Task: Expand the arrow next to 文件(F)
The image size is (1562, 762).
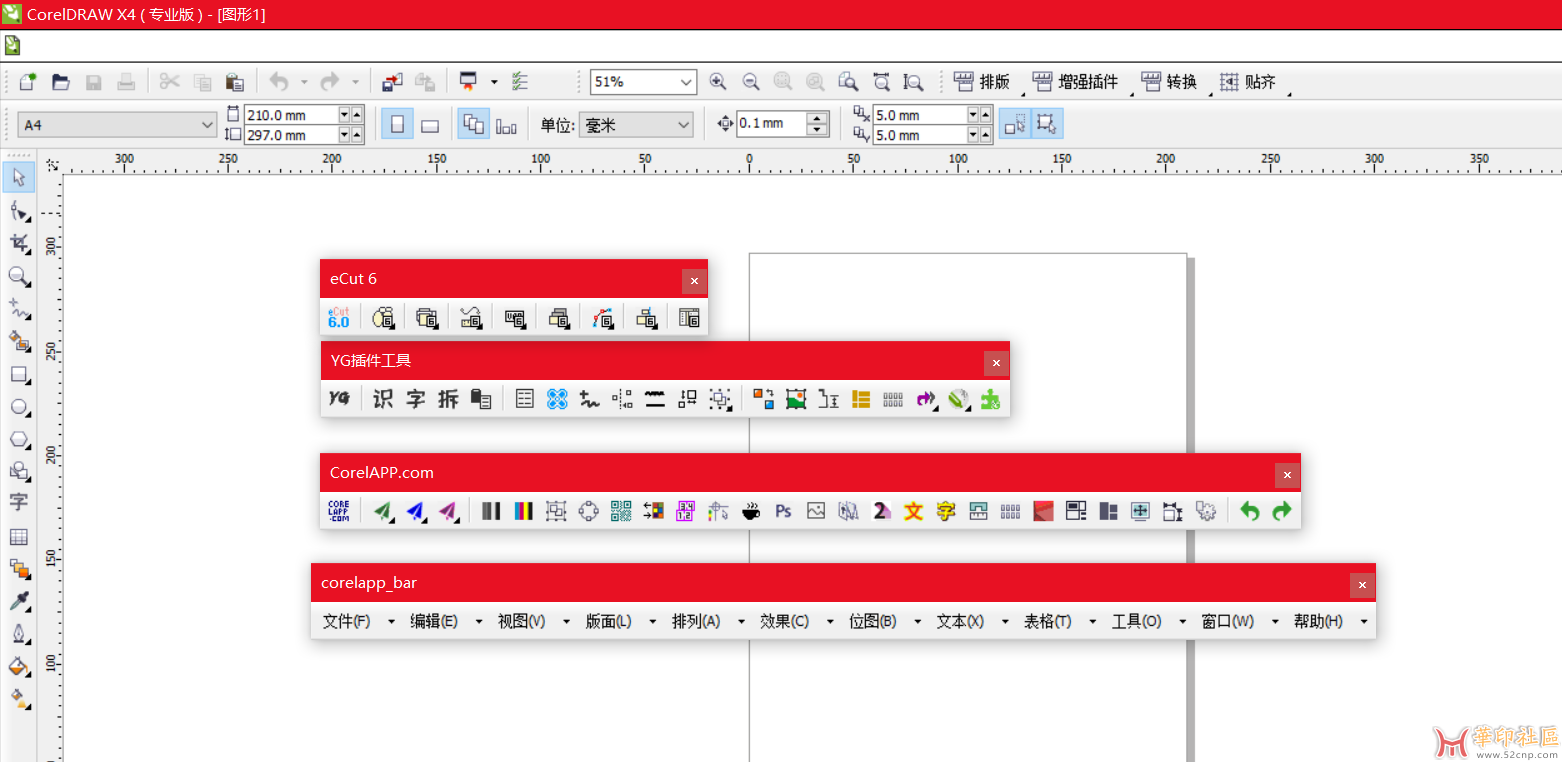Action: (x=391, y=621)
